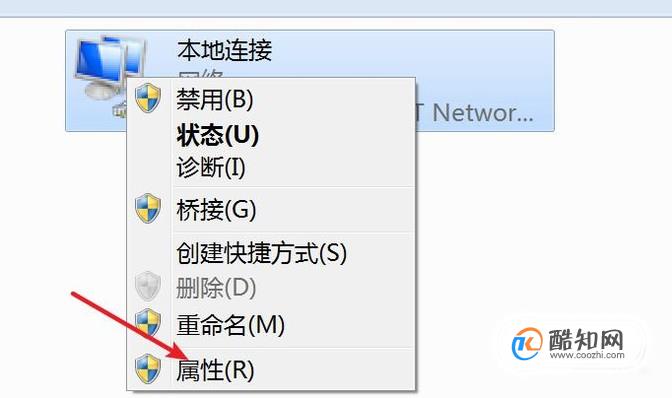Image resolution: width=672 pixels, height=398 pixels.
Task: Click the 本地连接 connection name label
Action: click(x=225, y=50)
